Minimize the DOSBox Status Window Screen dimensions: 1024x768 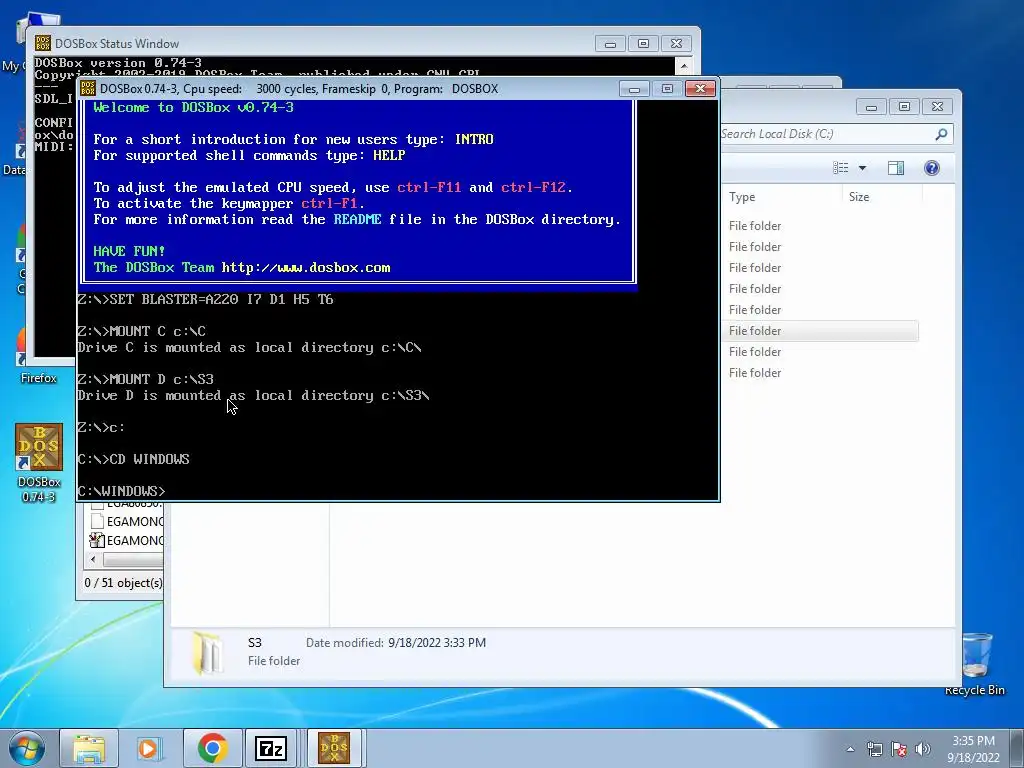point(610,44)
